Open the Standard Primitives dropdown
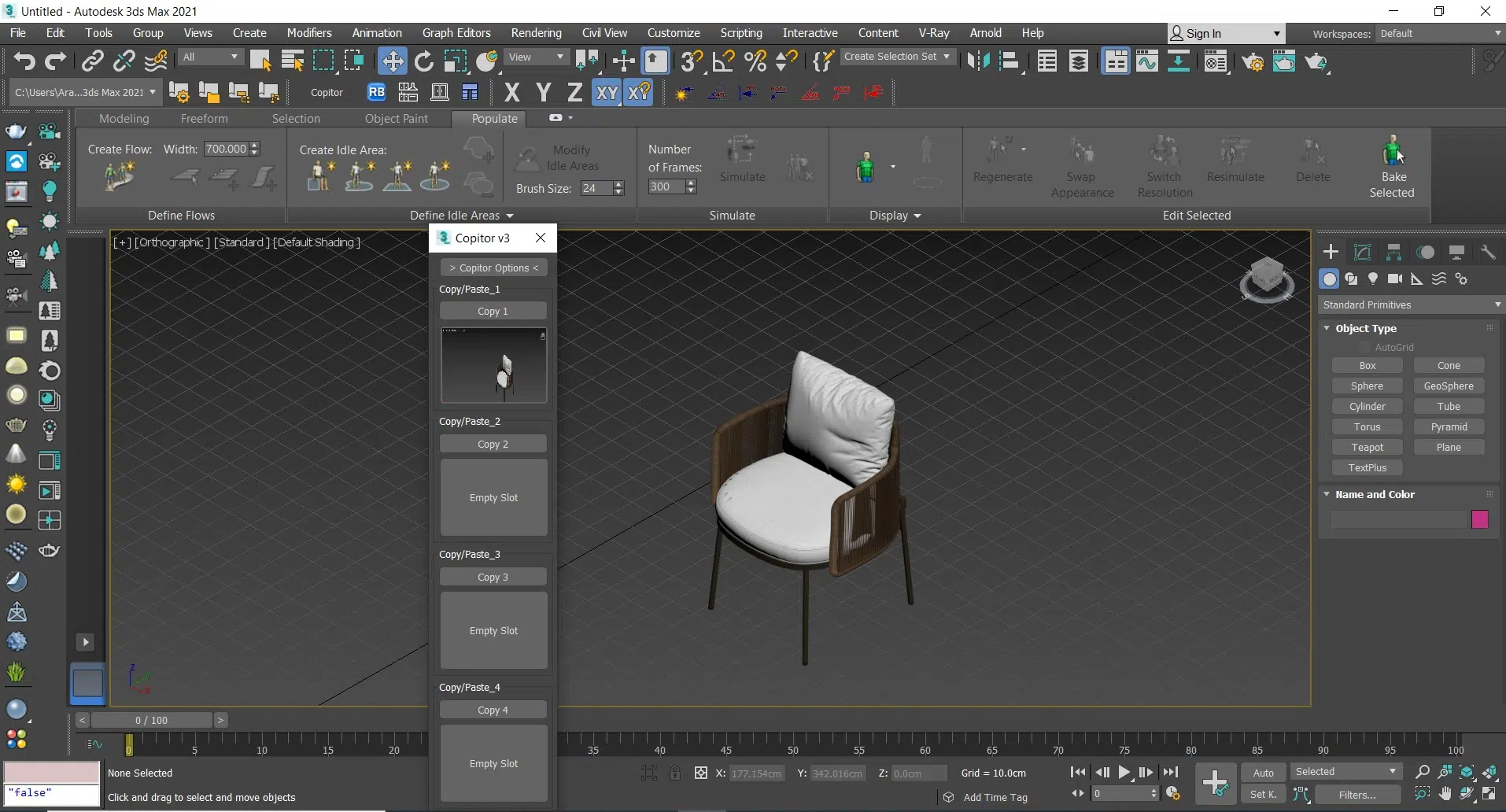1506x812 pixels. click(x=1410, y=304)
